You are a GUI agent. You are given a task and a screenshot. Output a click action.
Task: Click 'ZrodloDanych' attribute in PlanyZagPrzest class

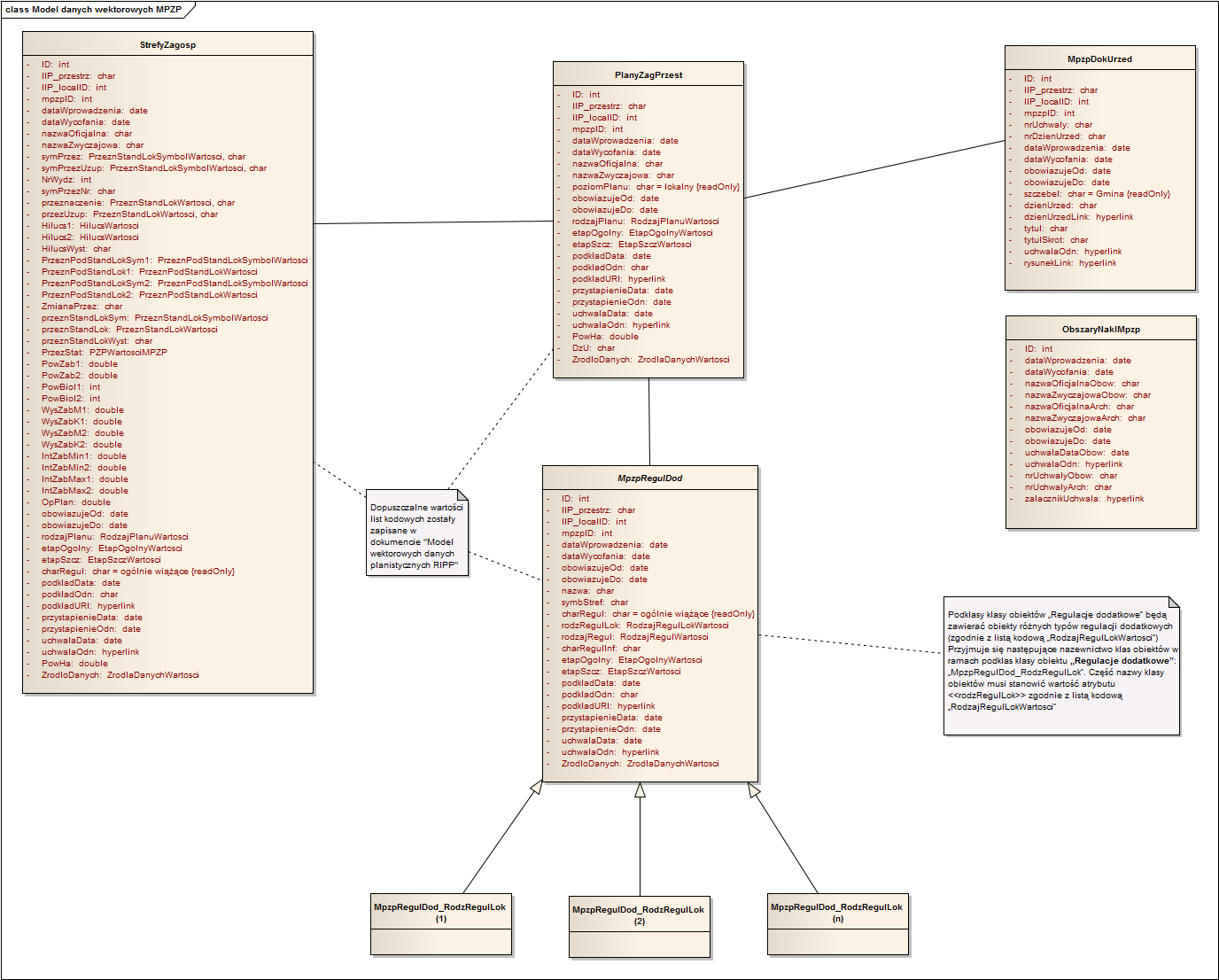(x=651, y=360)
